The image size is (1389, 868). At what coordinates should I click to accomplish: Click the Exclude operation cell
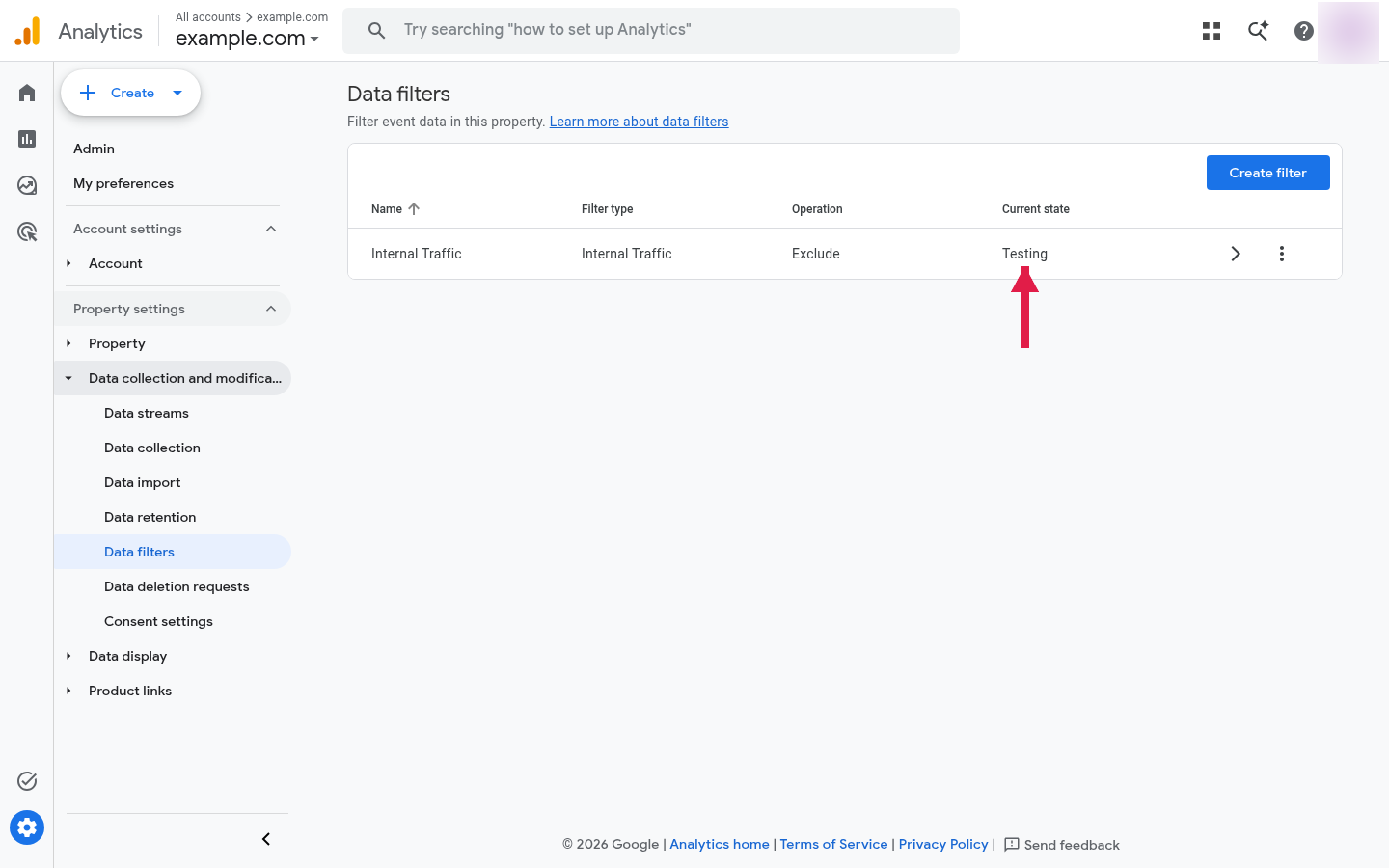(816, 254)
